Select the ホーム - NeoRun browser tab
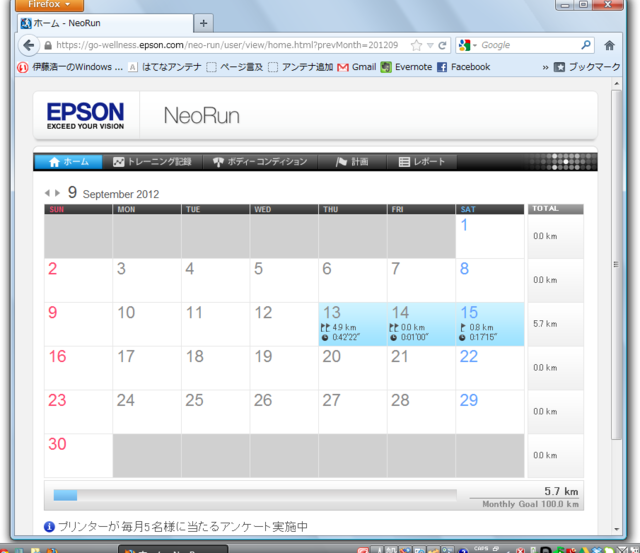Image resolution: width=640 pixels, height=553 pixels. click(x=106, y=23)
